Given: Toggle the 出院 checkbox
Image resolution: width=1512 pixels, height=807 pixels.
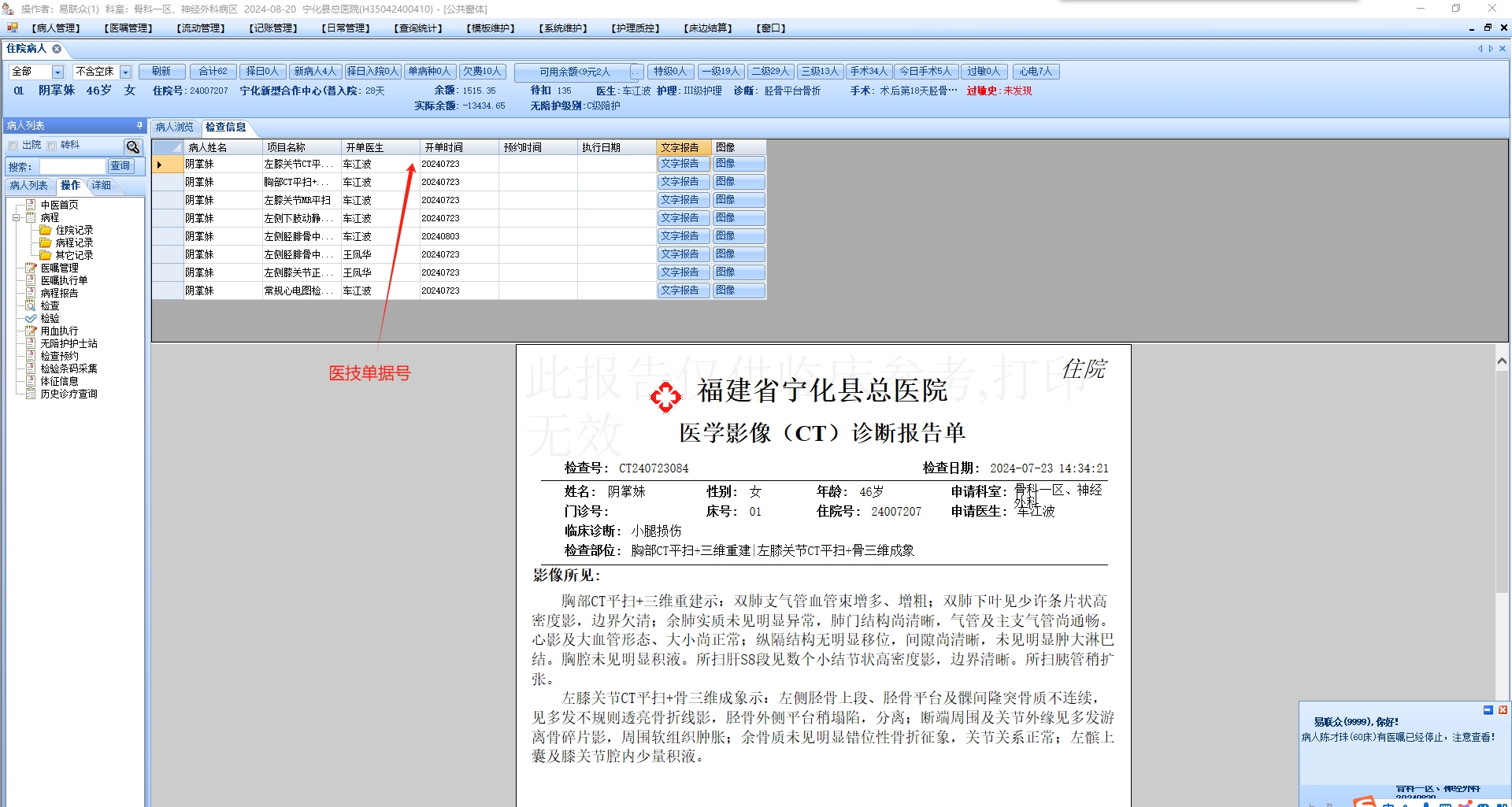Looking at the screenshot, I should pyautogui.click(x=13, y=146).
